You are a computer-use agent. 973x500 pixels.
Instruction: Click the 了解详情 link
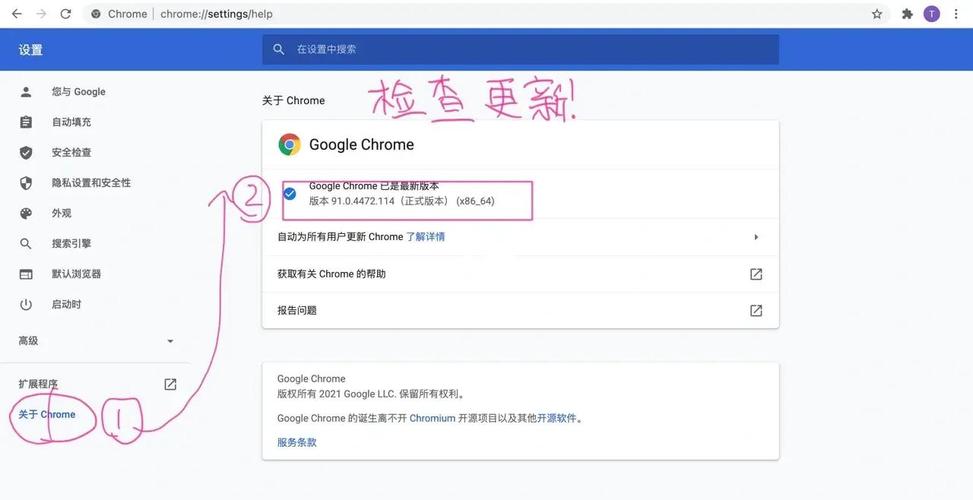[x=426, y=237]
